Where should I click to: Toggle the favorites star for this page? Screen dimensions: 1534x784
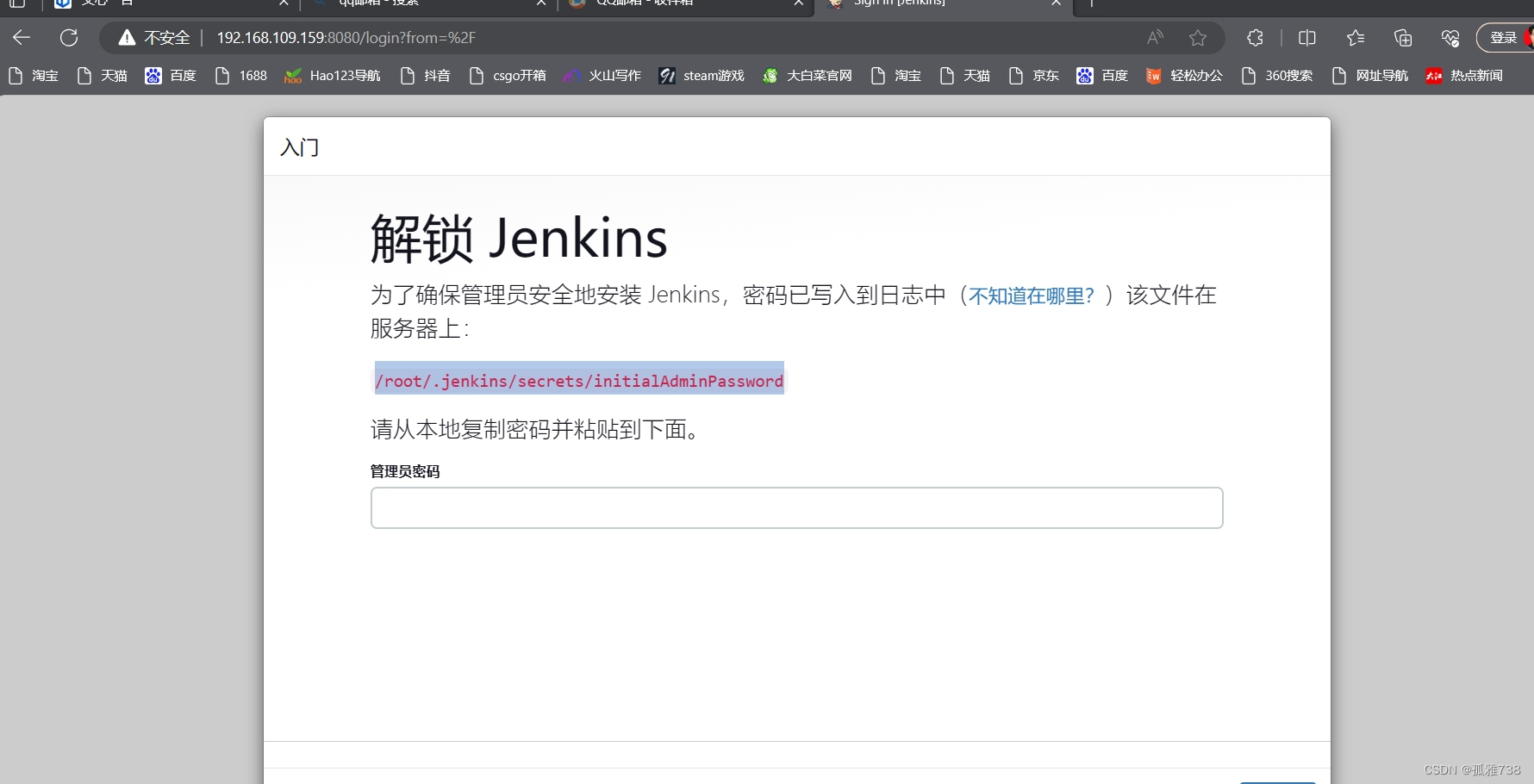point(1198,37)
